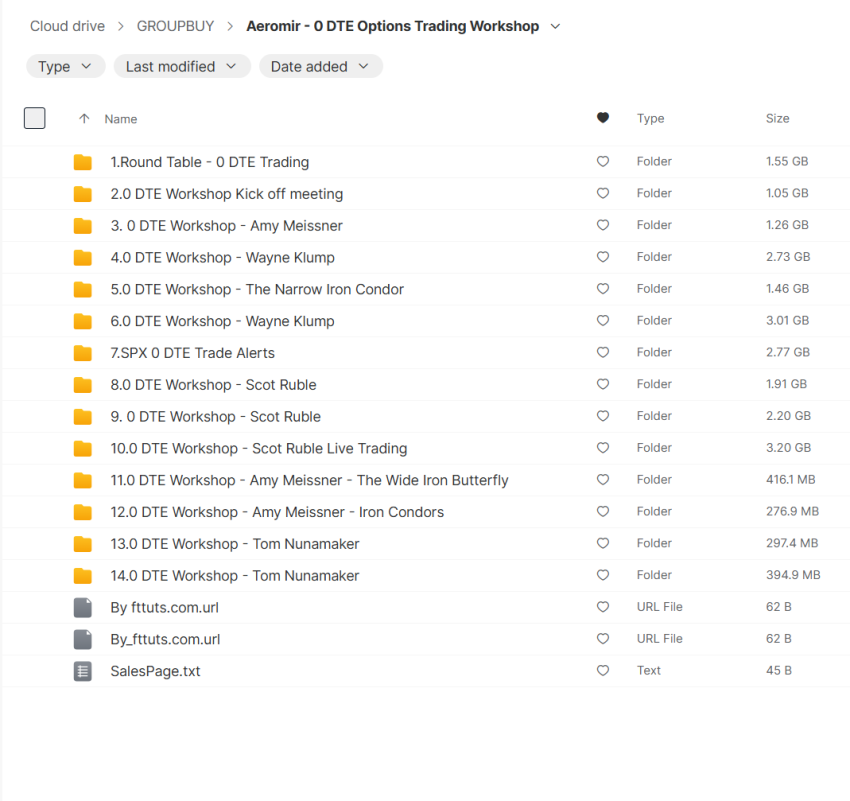This screenshot has width=850, height=801.
Task: Navigate to GROUPBUY breadcrumb folder
Action: pyautogui.click(x=175, y=27)
